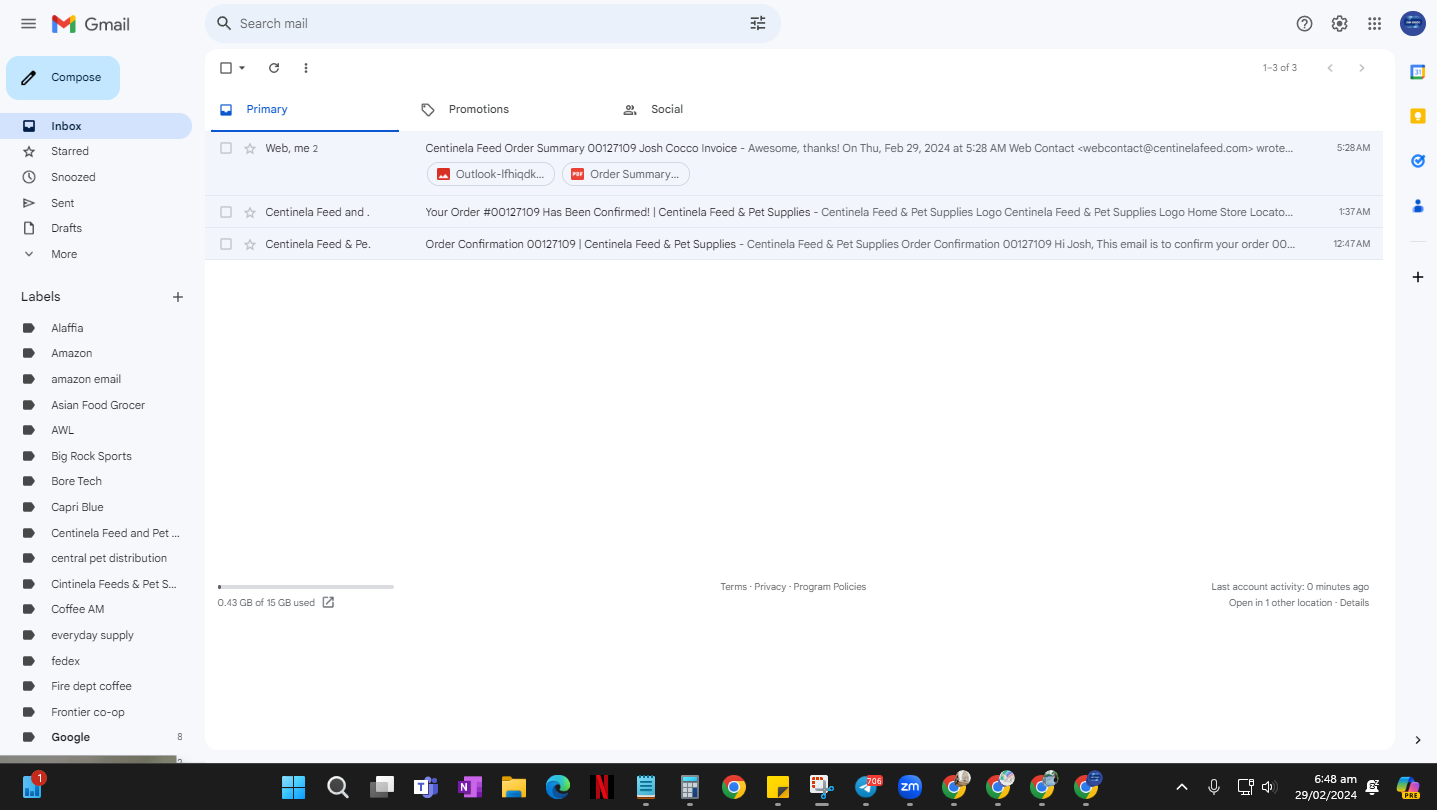Open the 'Order Summary 00127109 Josh Cocco Invoice' email
This screenshot has height=810, width=1437.
(794, 163)
